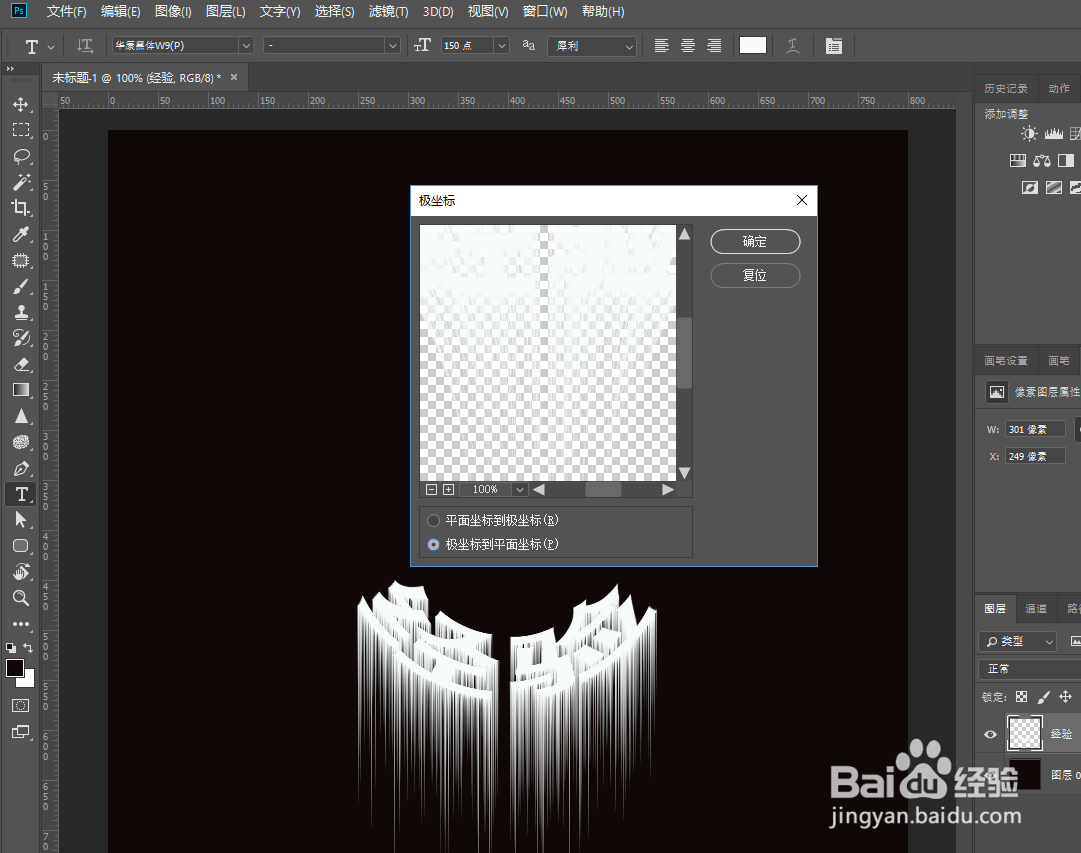Select the Rectangular Marquee tool
The width and height of the screenshot is (1081, 853).
pyautogui.click(x=21, y=130)
